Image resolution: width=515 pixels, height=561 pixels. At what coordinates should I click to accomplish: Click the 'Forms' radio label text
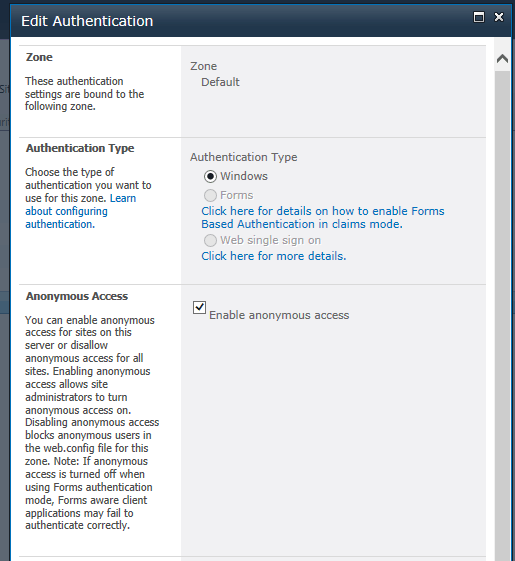point(237,195)
